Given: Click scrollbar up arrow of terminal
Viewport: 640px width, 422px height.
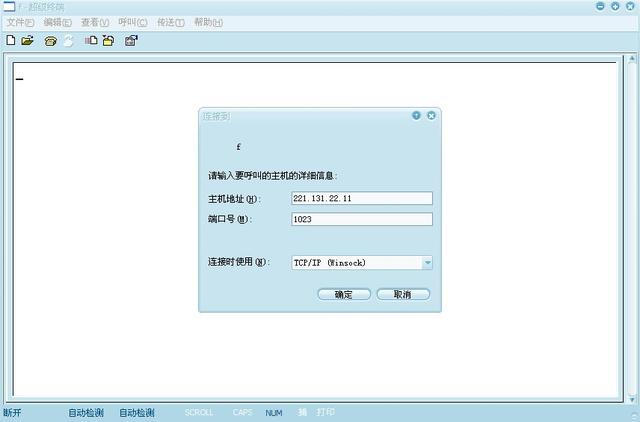Looking at the screenshot, I should coord(632,59).
